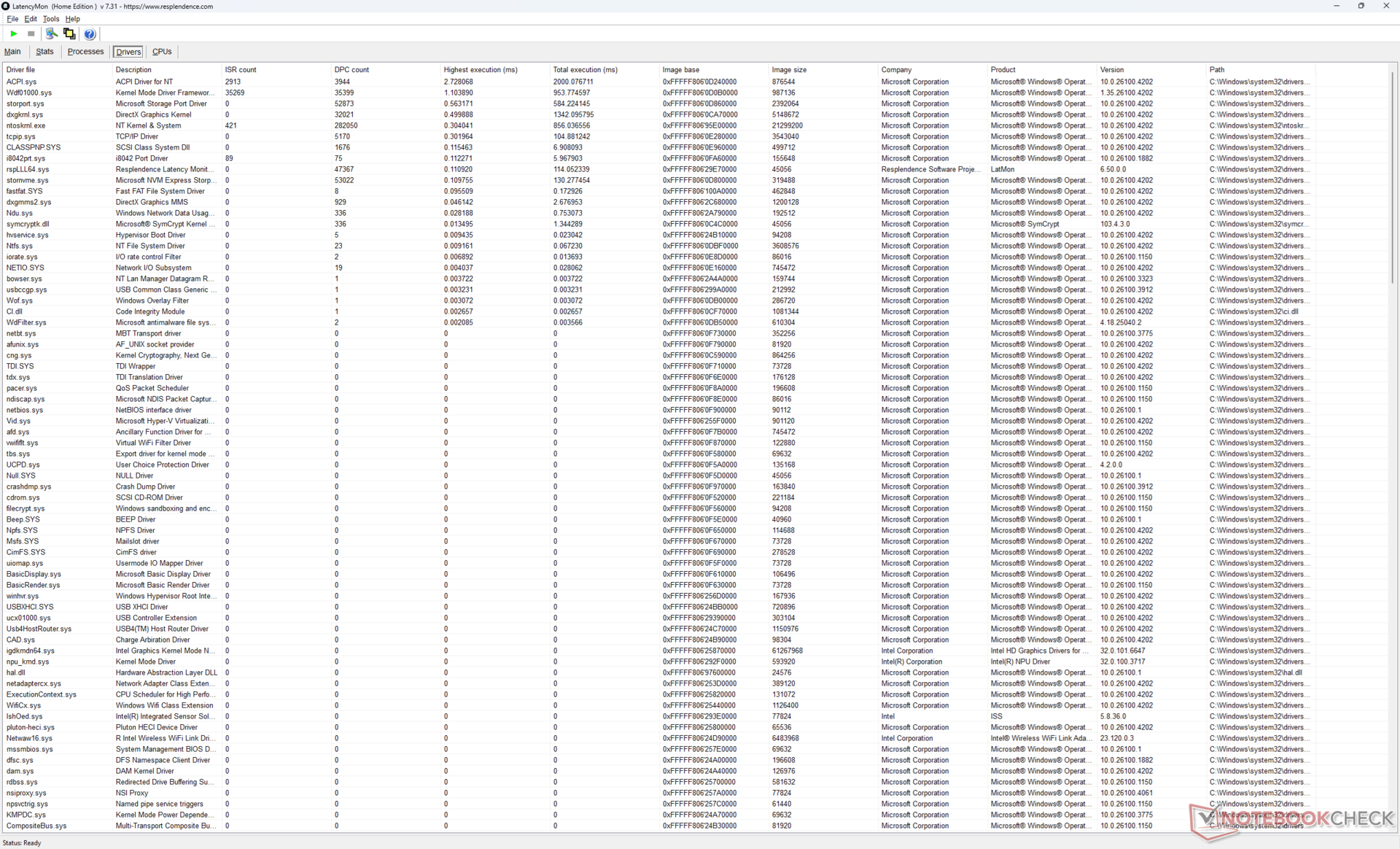The image size is (1400, 849).
Task: Open the Tools menu
Action: point(50,19)
